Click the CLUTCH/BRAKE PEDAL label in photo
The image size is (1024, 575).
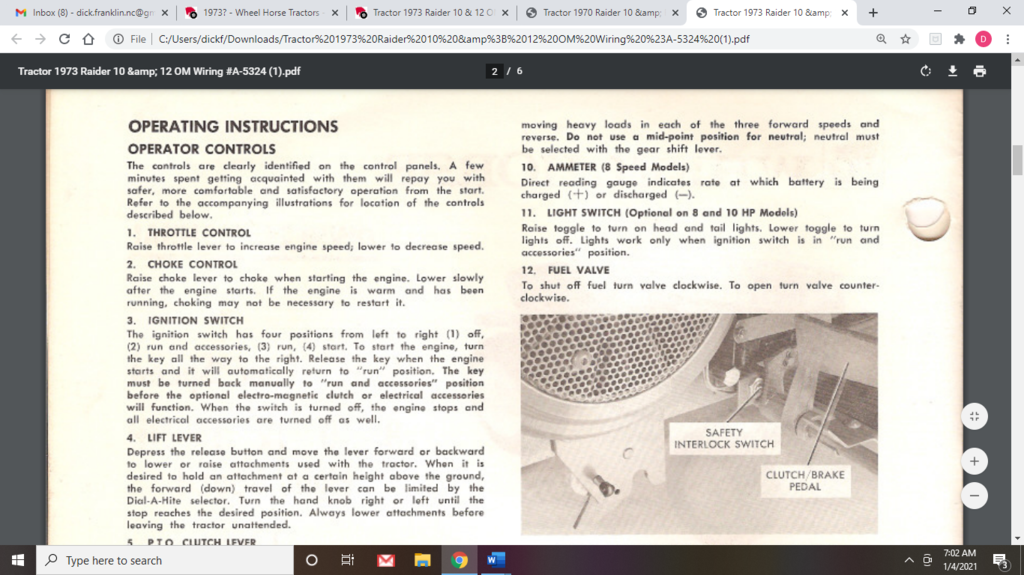(x=805, y=481)
